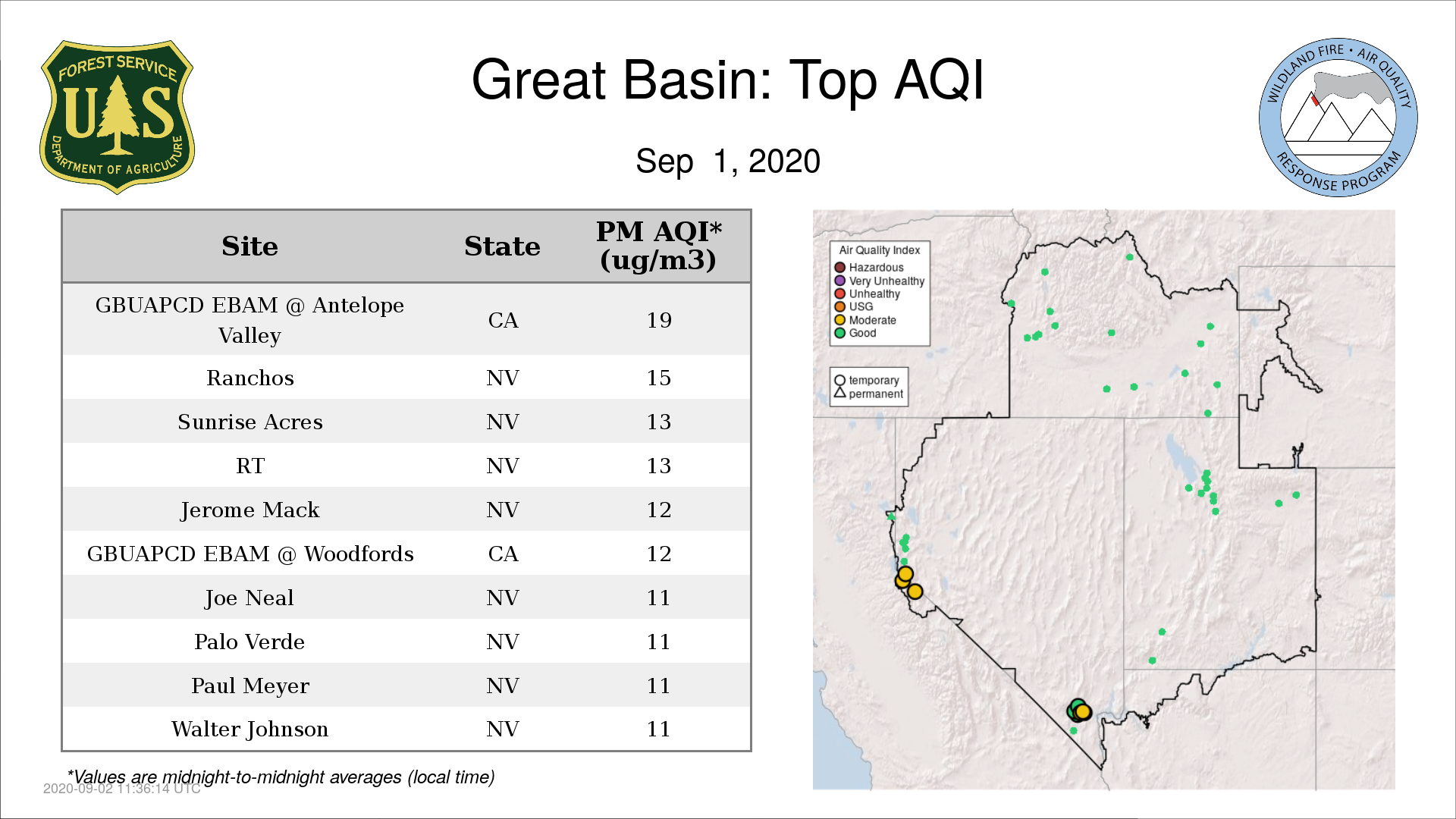The height and width of the screenshot is (819, 1456).
Task: Click the AQI value 15
Action: [659, 378]
